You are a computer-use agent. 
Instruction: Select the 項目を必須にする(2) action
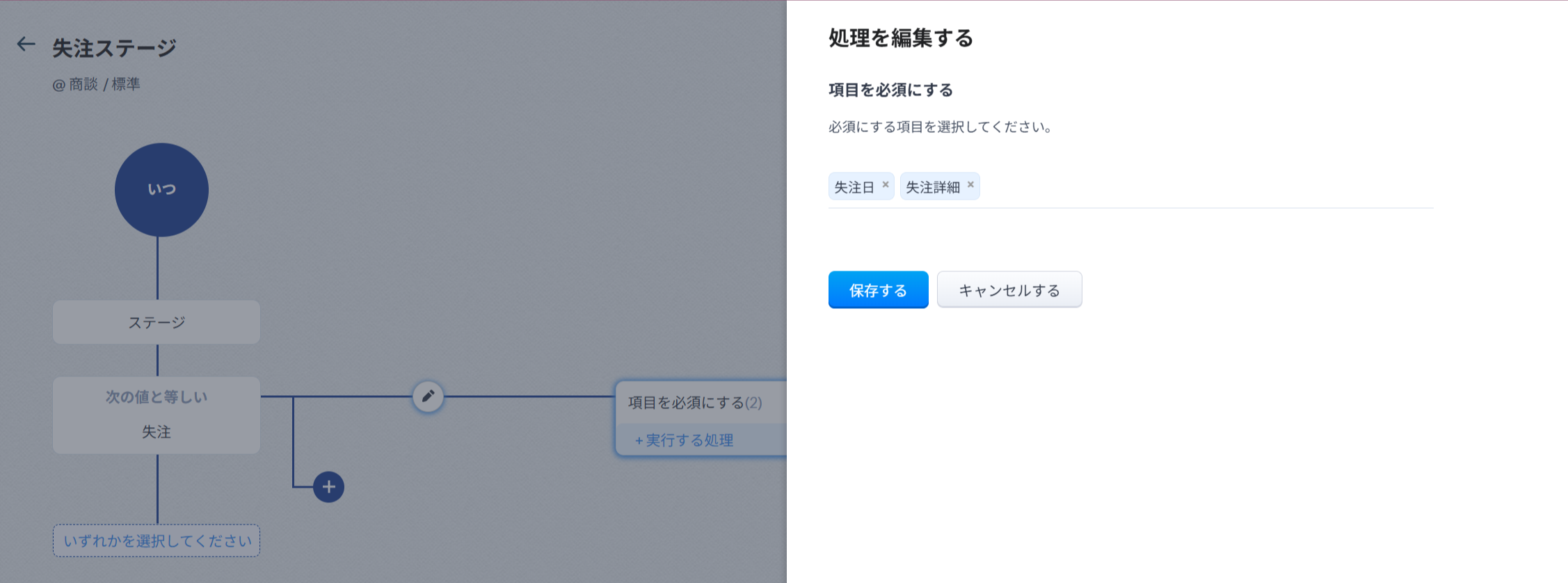(695, 403)
